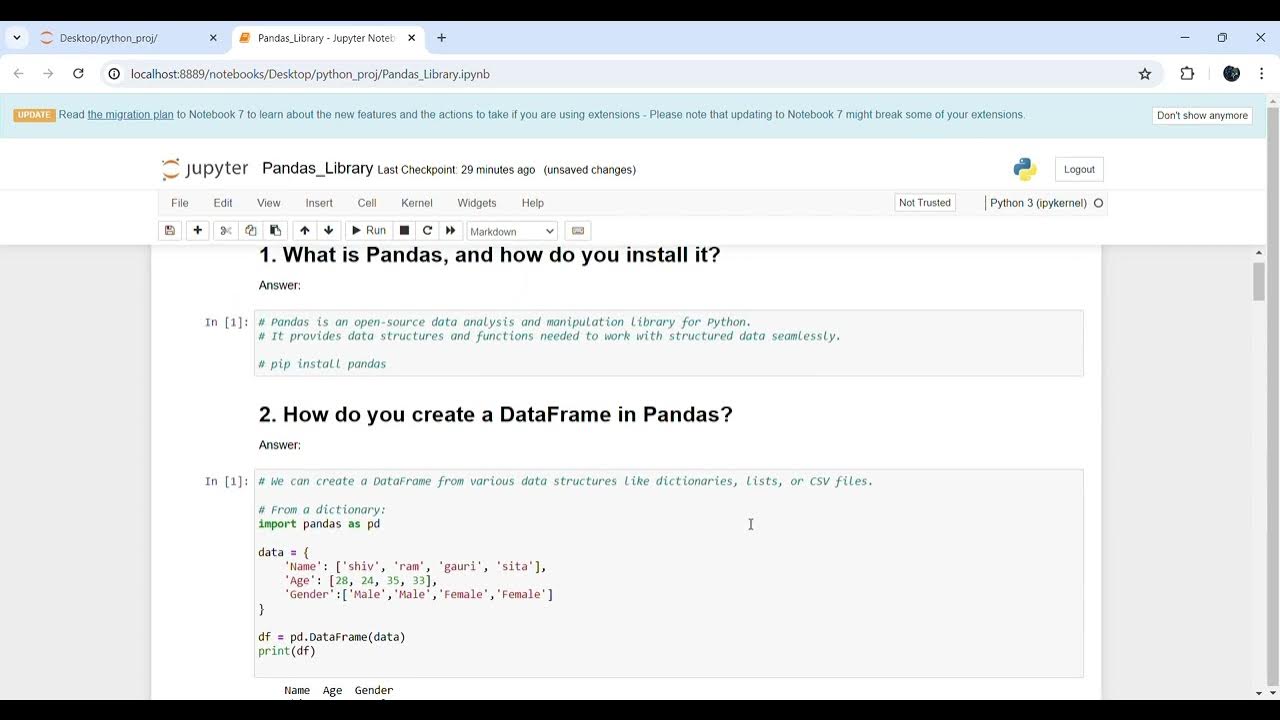The height and width of the screenshot is (720, 1280).
Task: Click the 'Name' list line in data
Action: 415,567
